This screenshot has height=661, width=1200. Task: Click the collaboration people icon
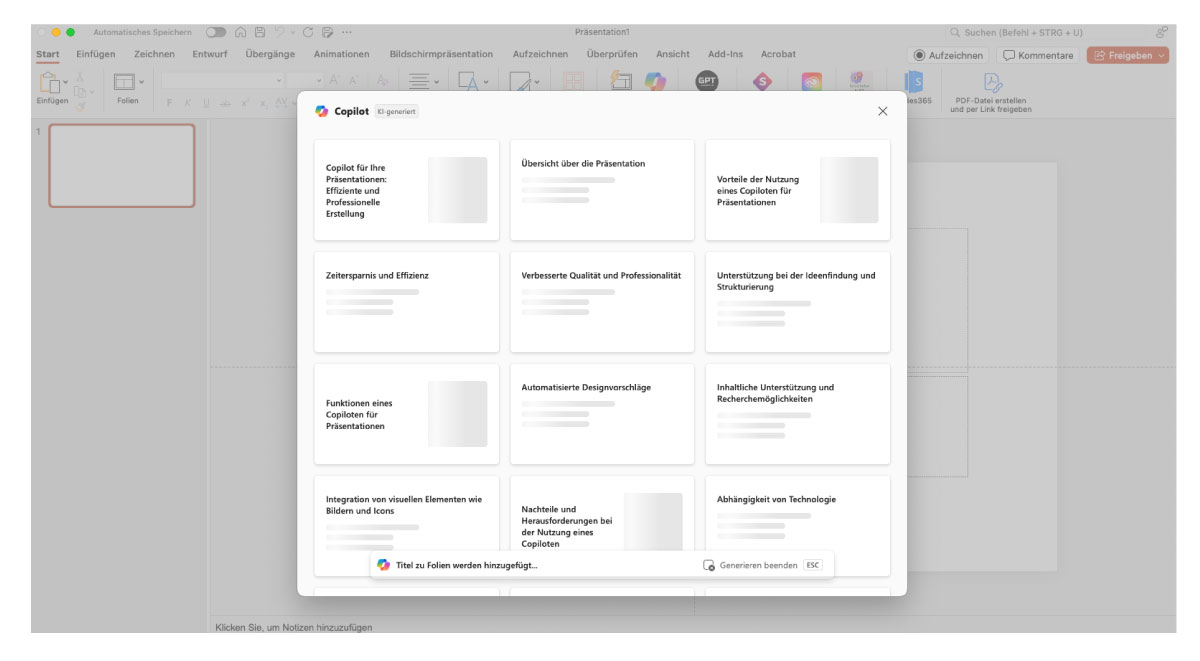coord(1161,32)
